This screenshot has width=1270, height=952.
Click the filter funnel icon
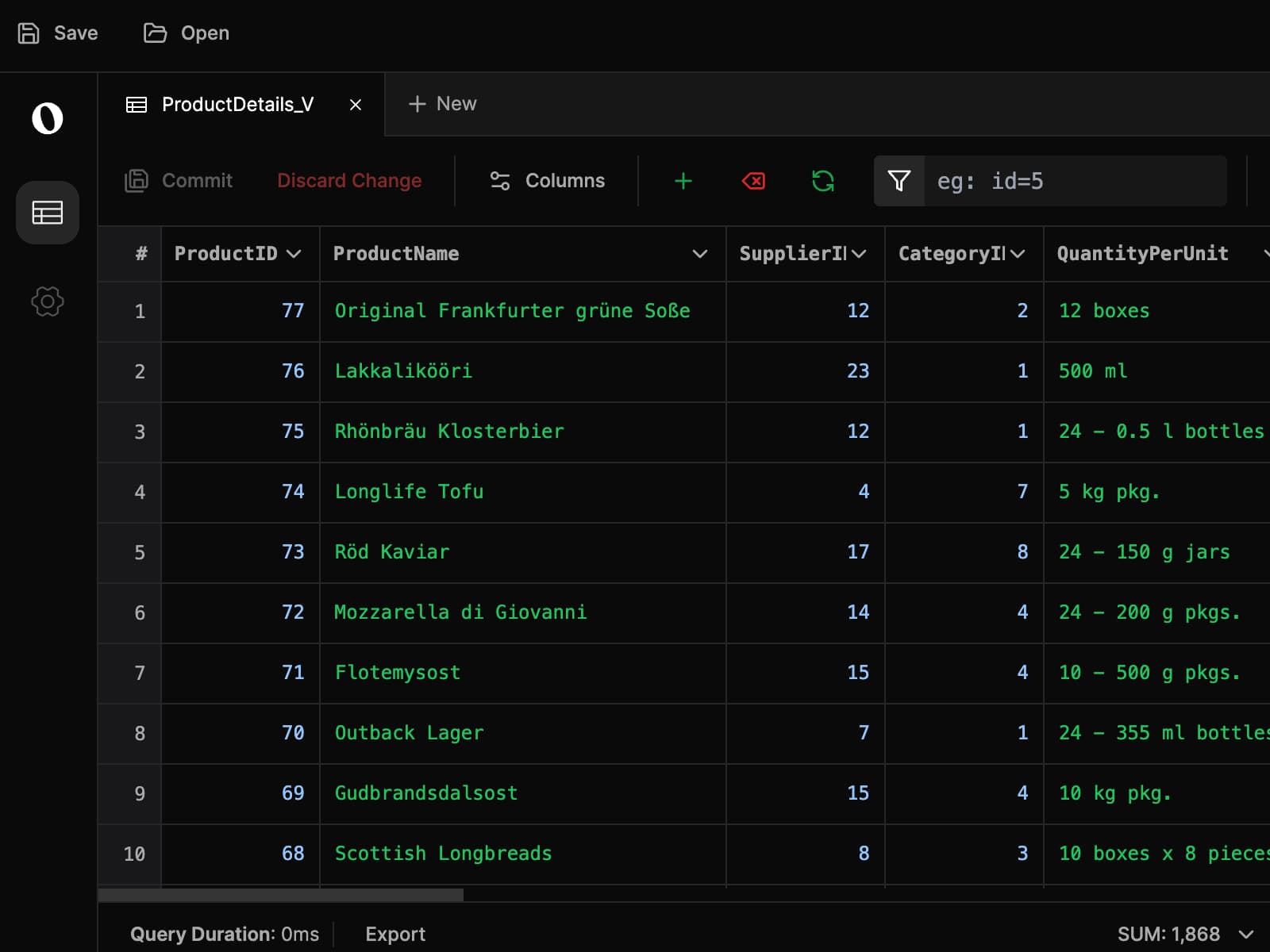(x=899, y=181)
